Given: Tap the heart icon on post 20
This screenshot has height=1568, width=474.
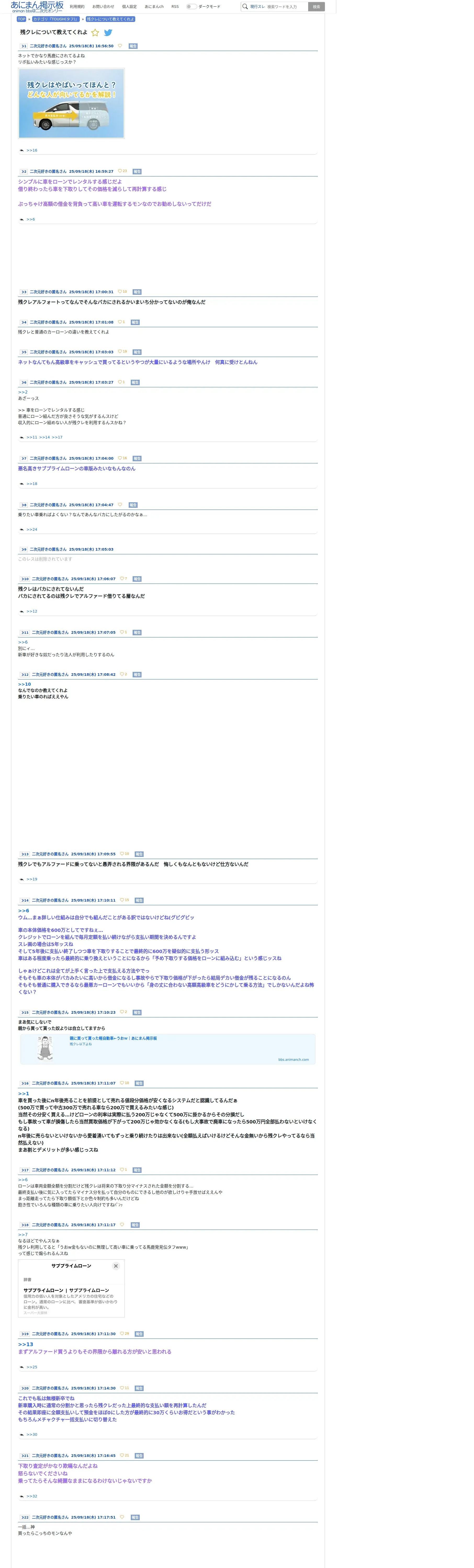Looking at the screenshot, I should point(122,1388).
